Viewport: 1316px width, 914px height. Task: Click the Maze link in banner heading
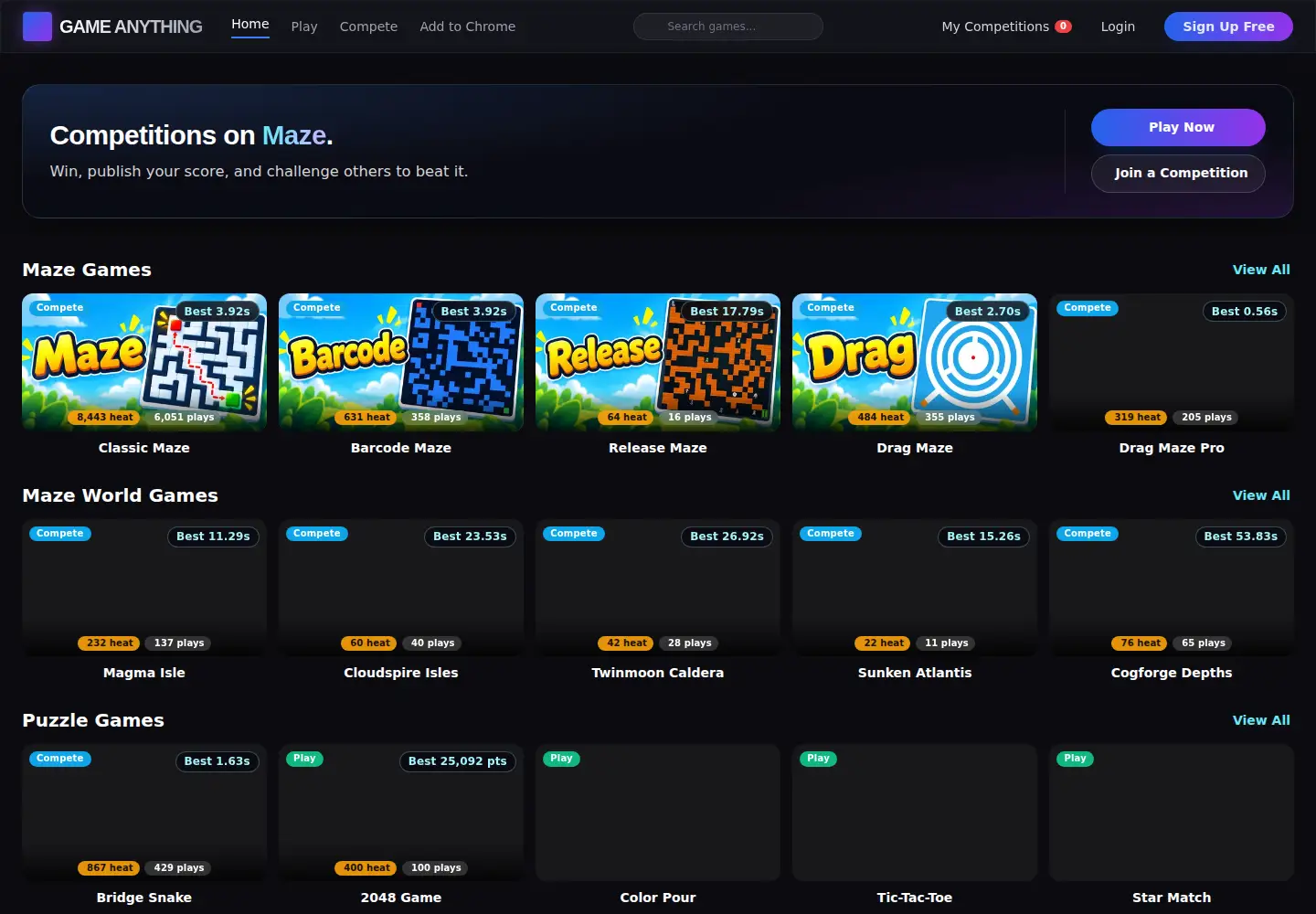[x=293, y=135]
